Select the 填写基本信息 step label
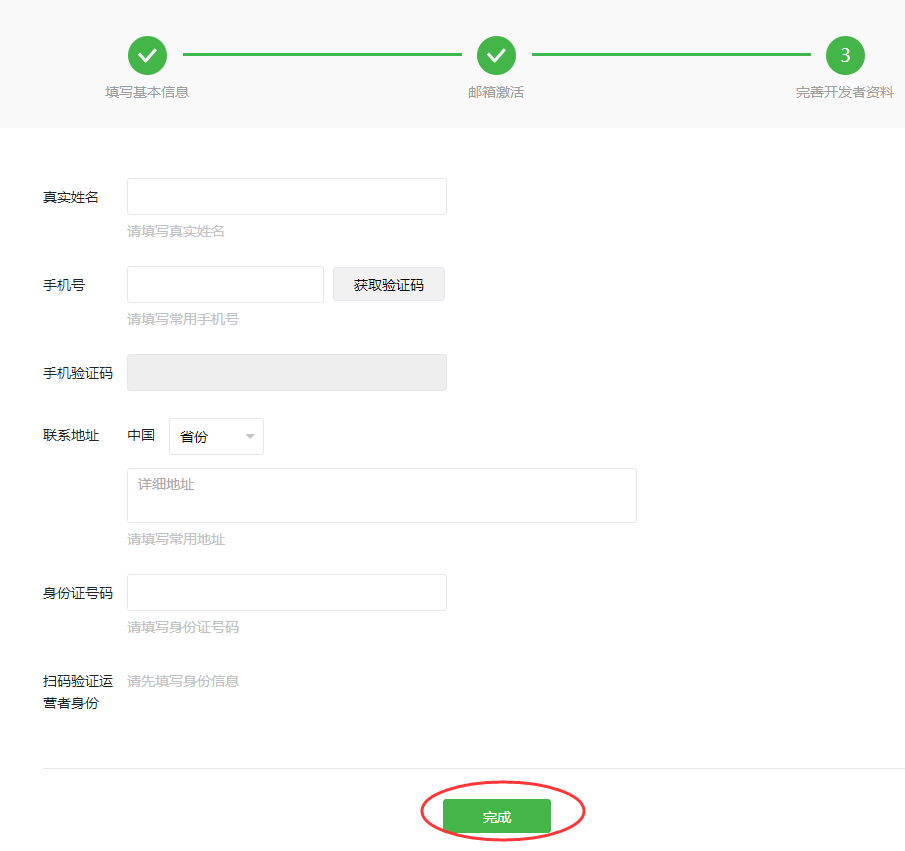This screenshot has height=851, width=905. pos(147,92)
